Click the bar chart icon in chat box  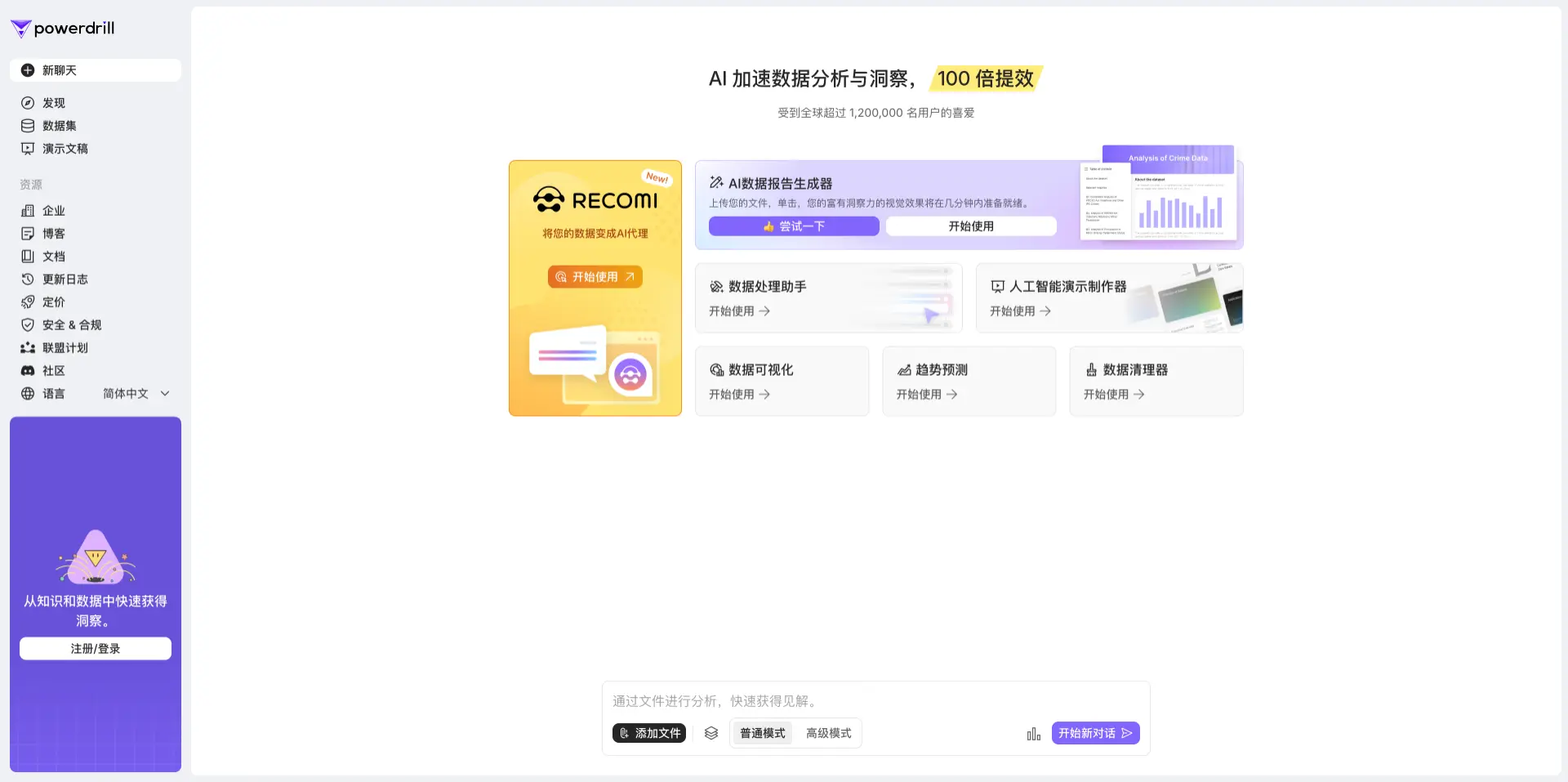[x=1034, y=734]
